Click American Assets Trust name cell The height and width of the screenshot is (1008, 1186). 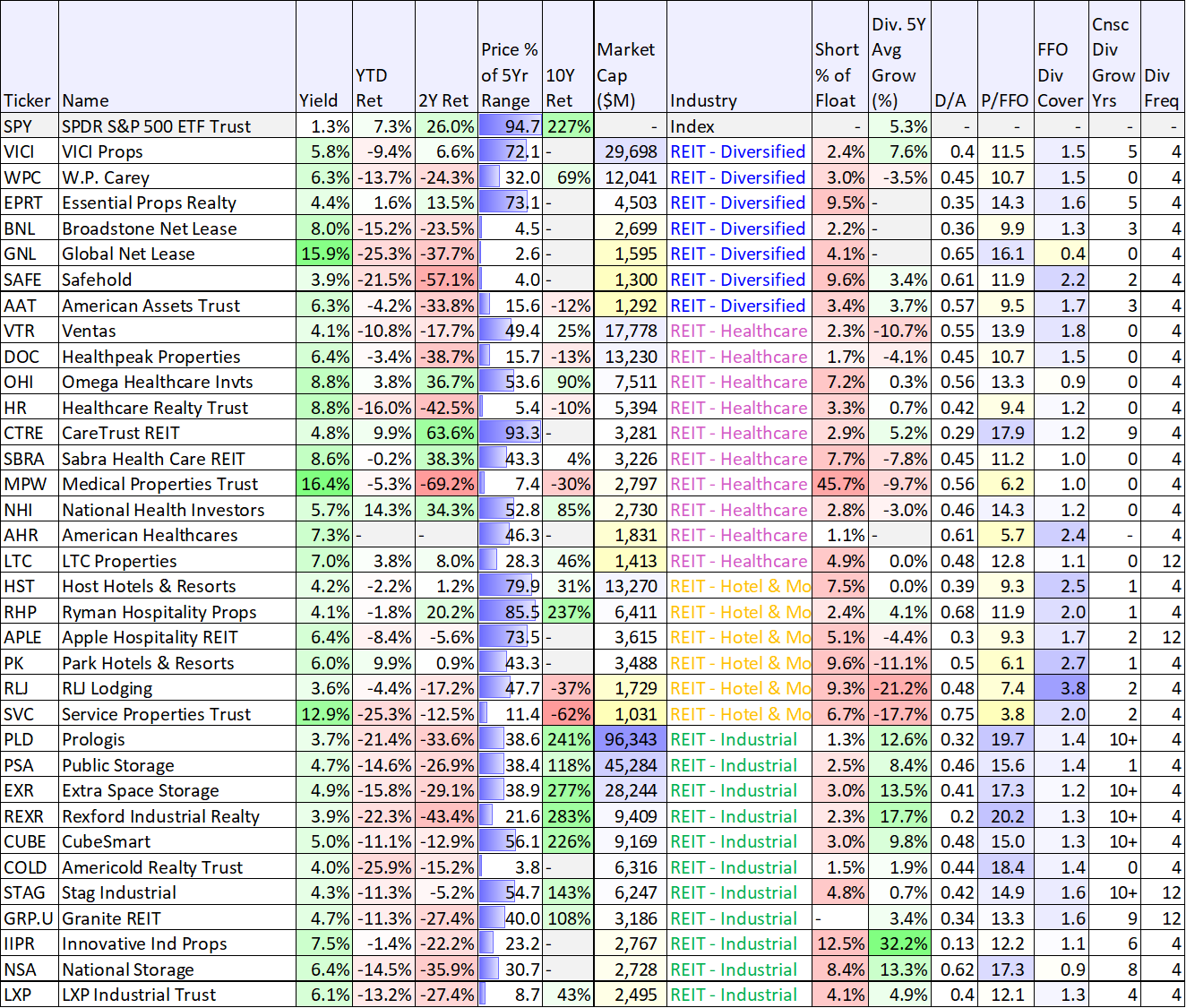pyautogui.click(x=177, y=306)
